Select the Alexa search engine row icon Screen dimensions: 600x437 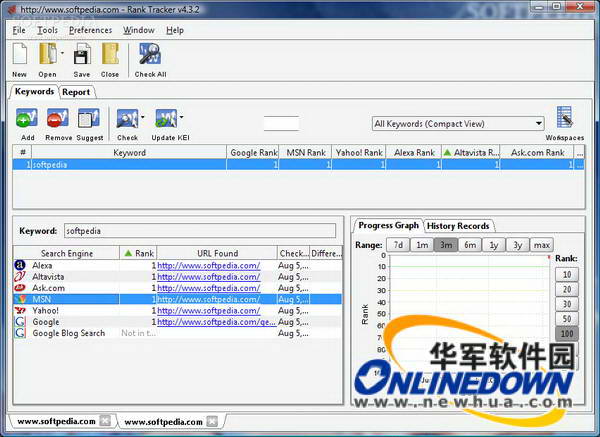(20, 265)
